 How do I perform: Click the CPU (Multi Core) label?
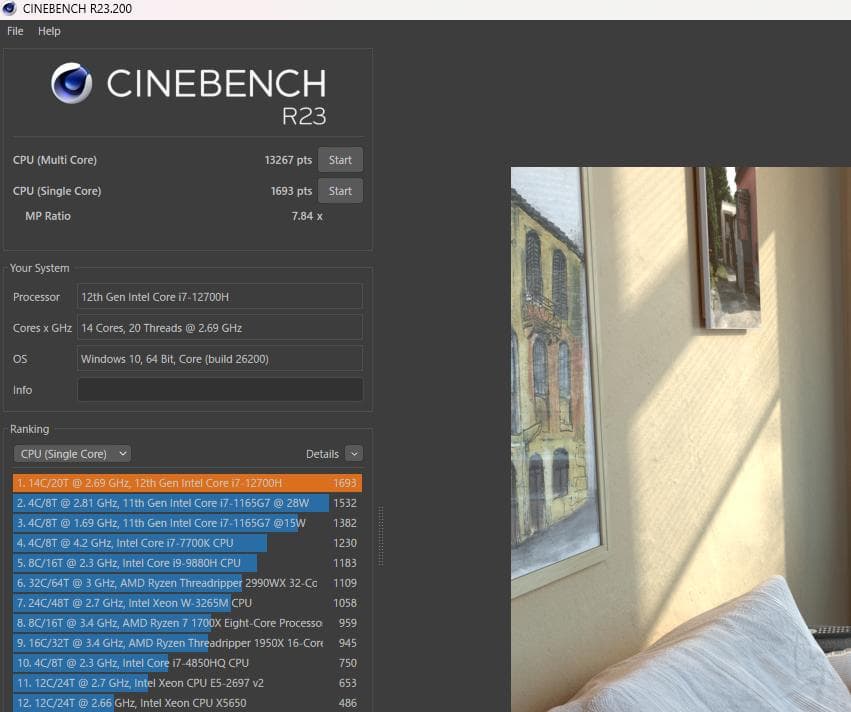coord(55,160)
